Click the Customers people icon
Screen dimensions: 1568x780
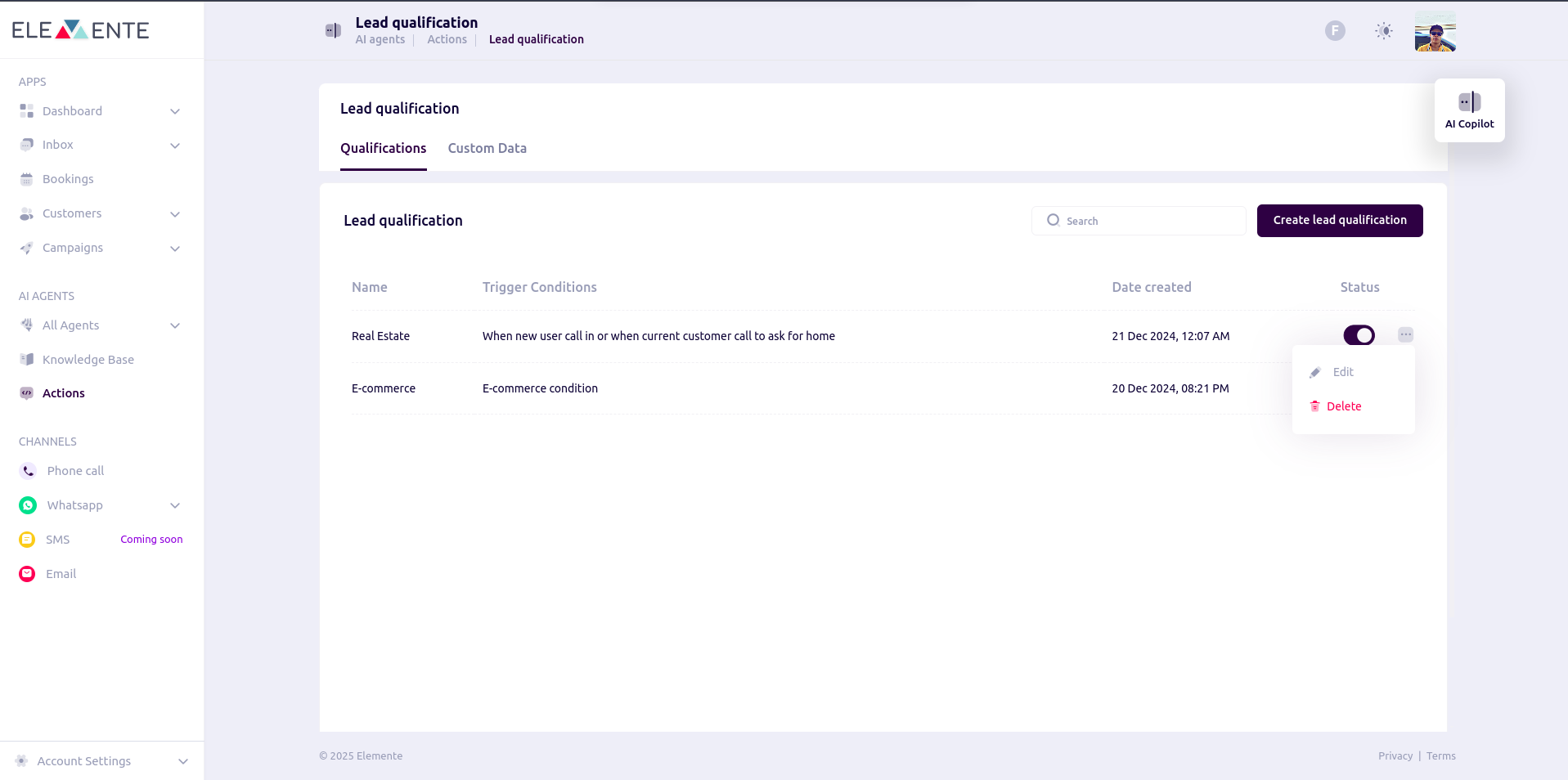click(x=27, y=213)
